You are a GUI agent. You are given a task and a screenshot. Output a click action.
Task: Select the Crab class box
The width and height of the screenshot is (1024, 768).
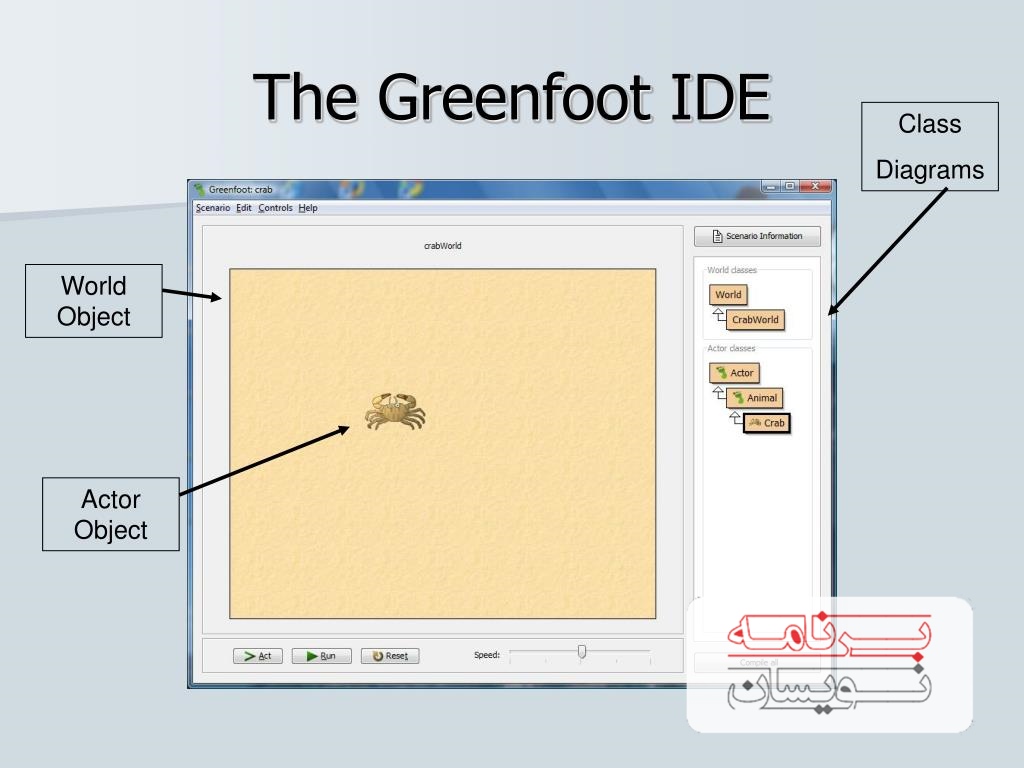tap(766, 423)
